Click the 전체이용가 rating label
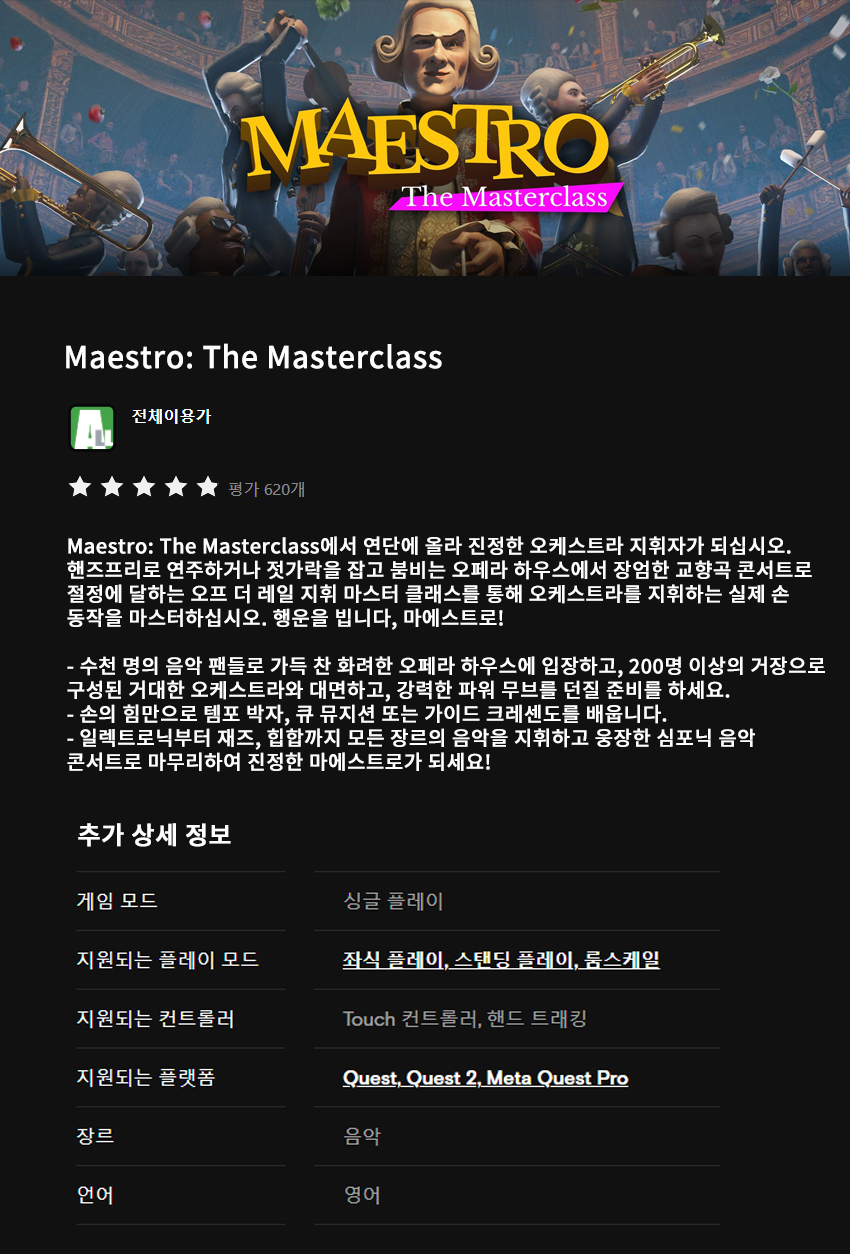Image resolution: width=850 pixels, height=1254 pixels. click(171, 416)
